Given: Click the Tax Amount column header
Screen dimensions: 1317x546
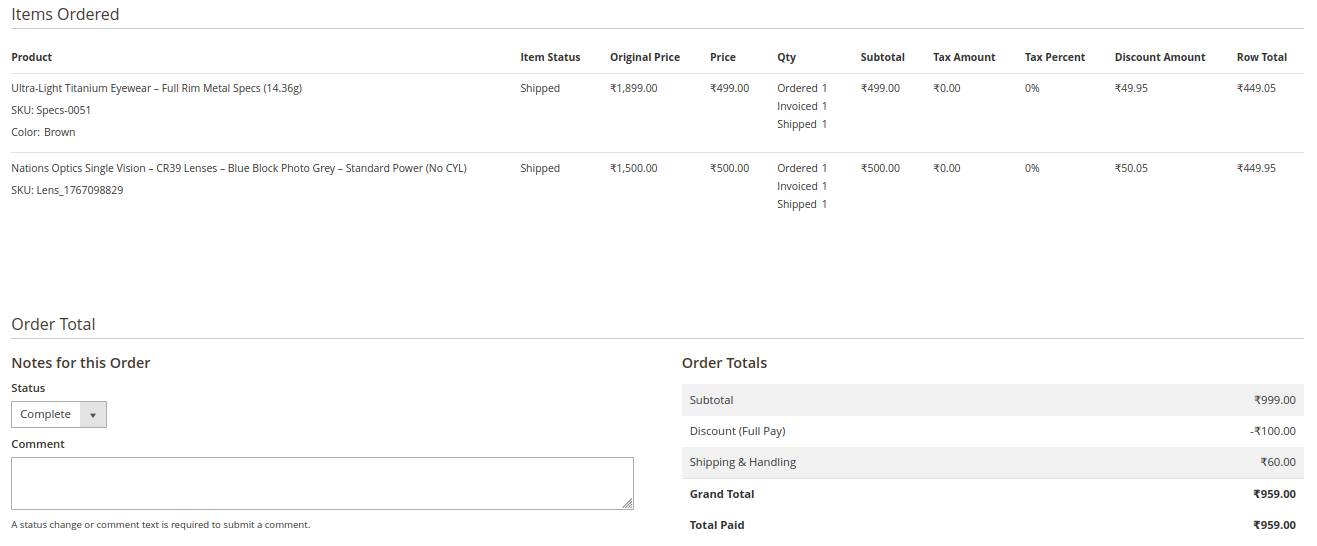Looking at the screenshot, I should click(965, 57).
